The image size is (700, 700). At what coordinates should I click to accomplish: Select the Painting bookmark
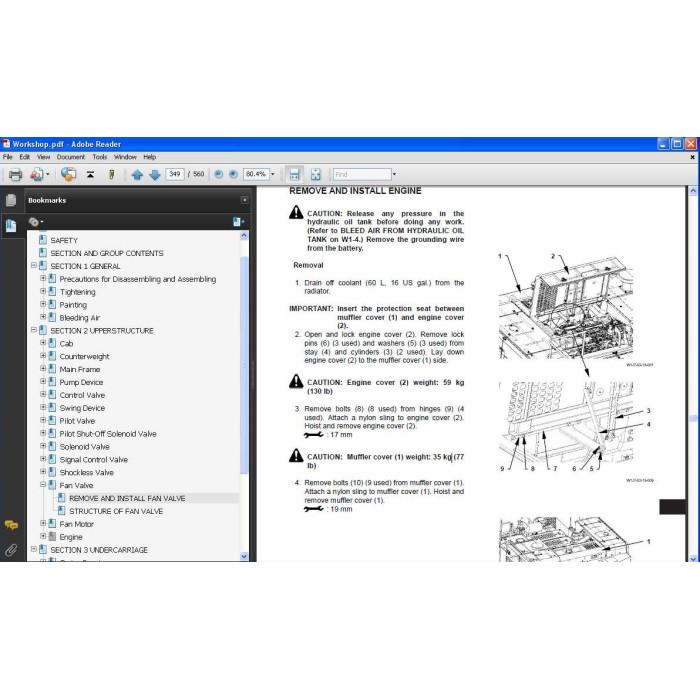(73, 305)
